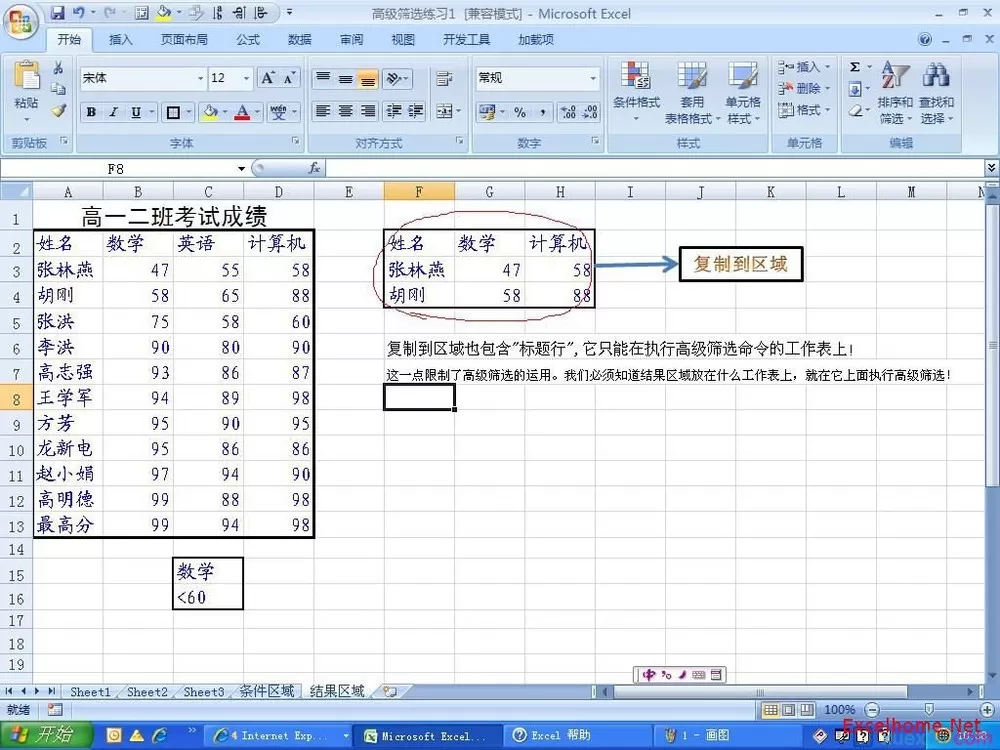1000x750 pixels.
Task: Open Find and Select binoculars
Action: [x=936, y=92]
